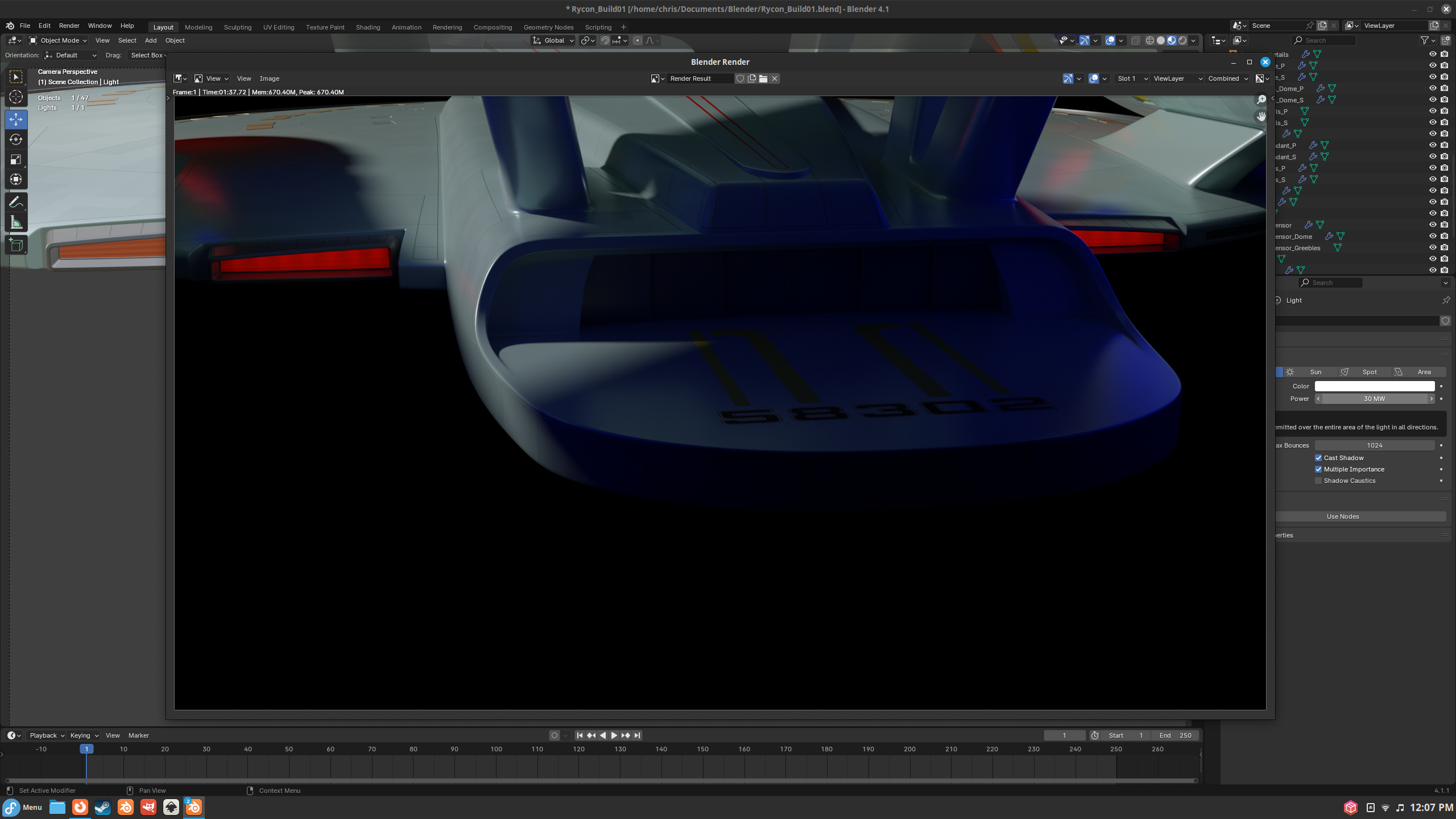The height and width of the screenshot is (819, 1456).
Task: Click the light Color swatch
Action: [x=1375, y=386]
